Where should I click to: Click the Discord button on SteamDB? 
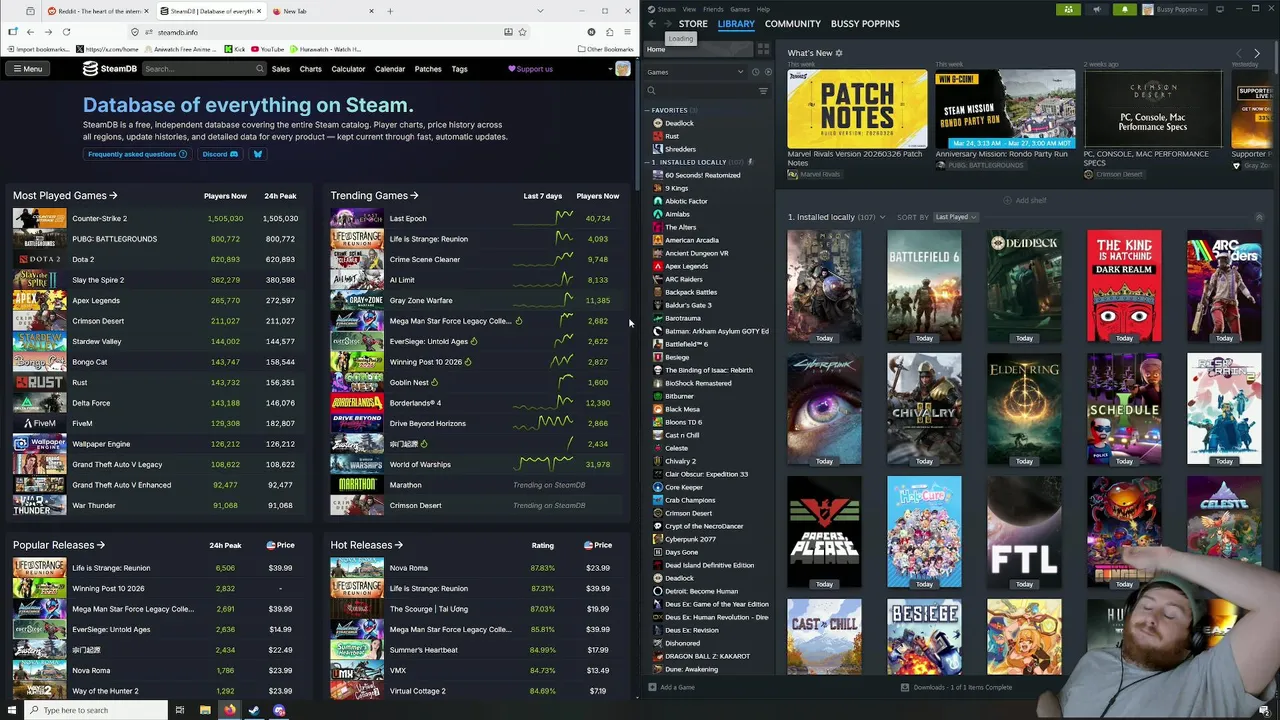[220, 154]
